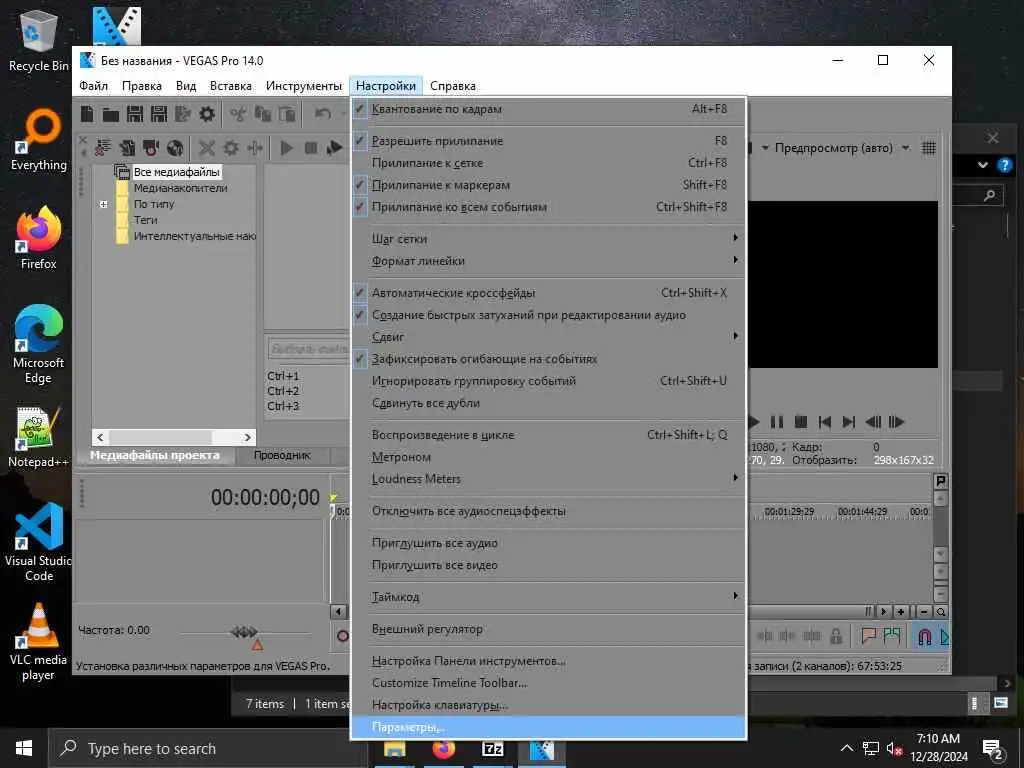Click the Open folder toolbar icon

(x=111, y=115)
